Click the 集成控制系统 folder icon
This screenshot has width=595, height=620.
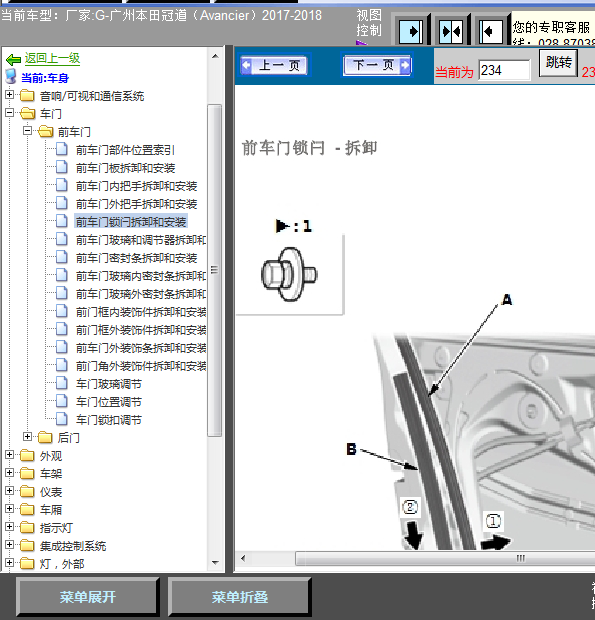click(x=27, y=545)
